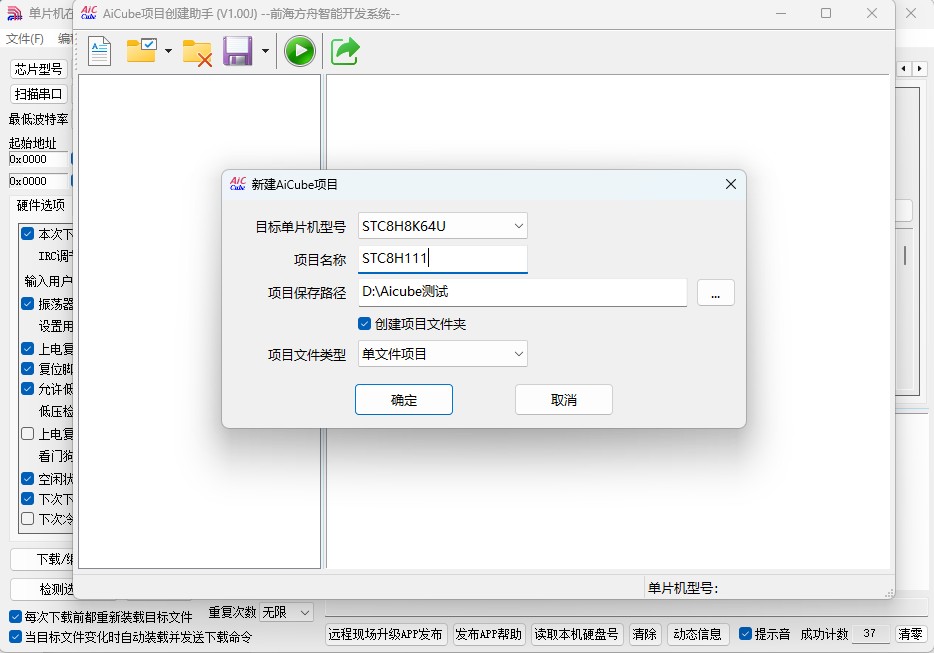Click the first 0x0000 address field
The height and width of the screenshot is (653, 934).
pos(39,159)
